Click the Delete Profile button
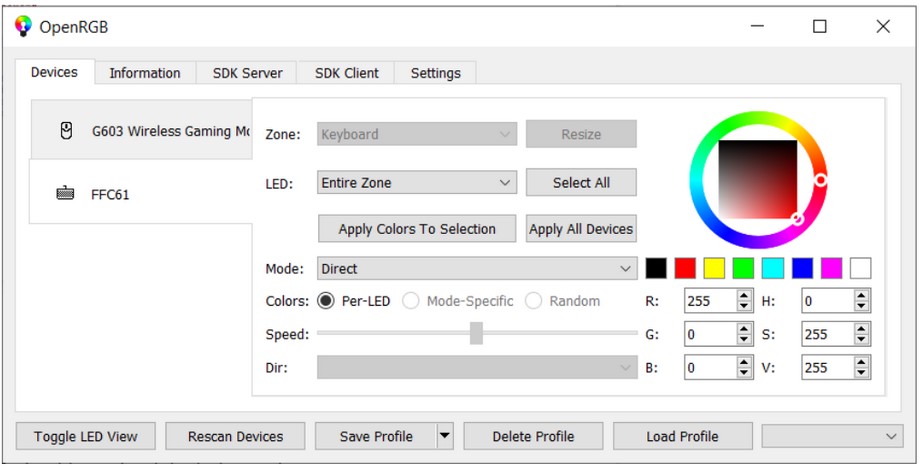Screen dimensions: 920x468 click(533, 436)
